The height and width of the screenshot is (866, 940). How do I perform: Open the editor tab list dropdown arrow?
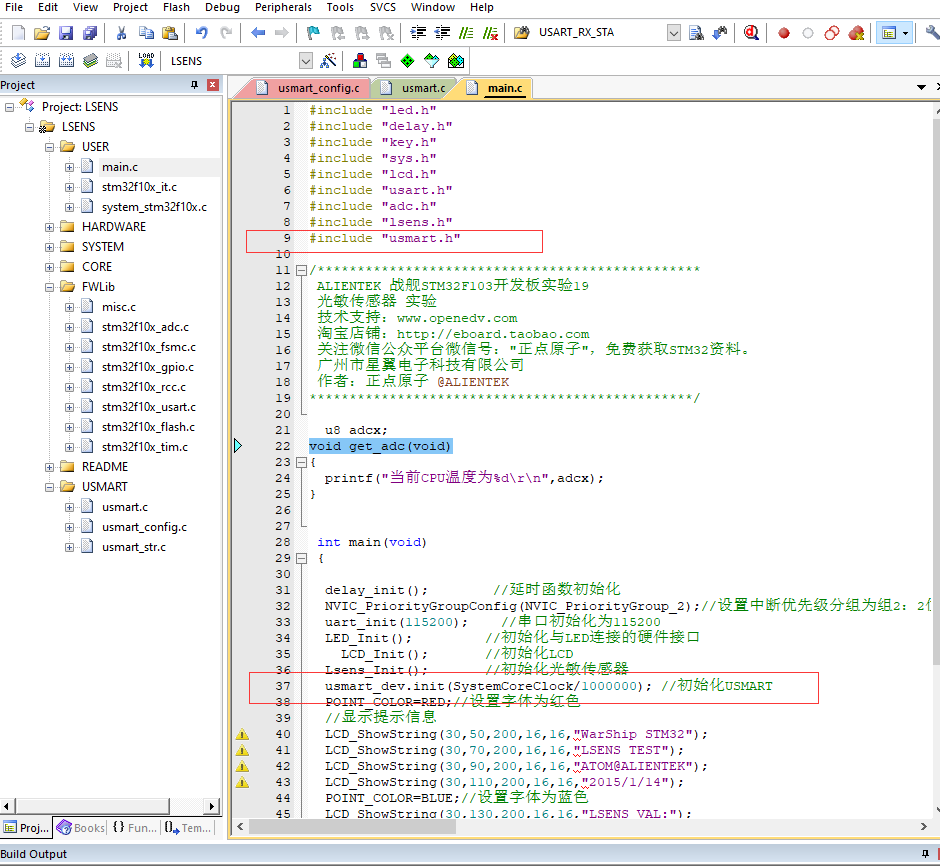[921, 87]
